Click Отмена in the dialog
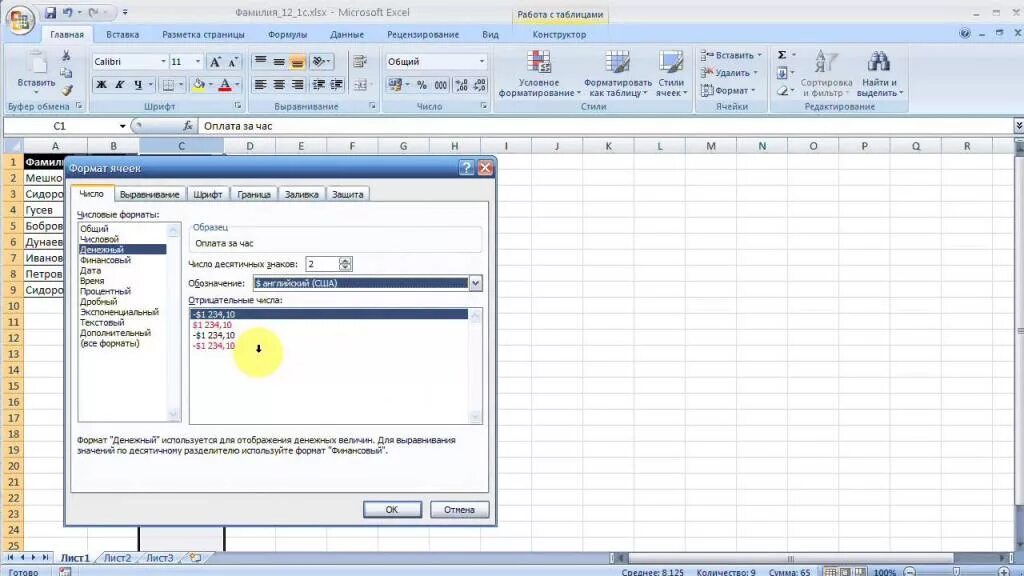 coord(459,509)
